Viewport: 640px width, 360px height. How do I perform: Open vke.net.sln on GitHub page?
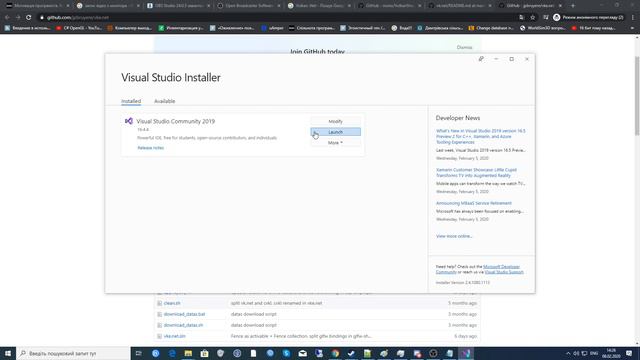(174, 336)
